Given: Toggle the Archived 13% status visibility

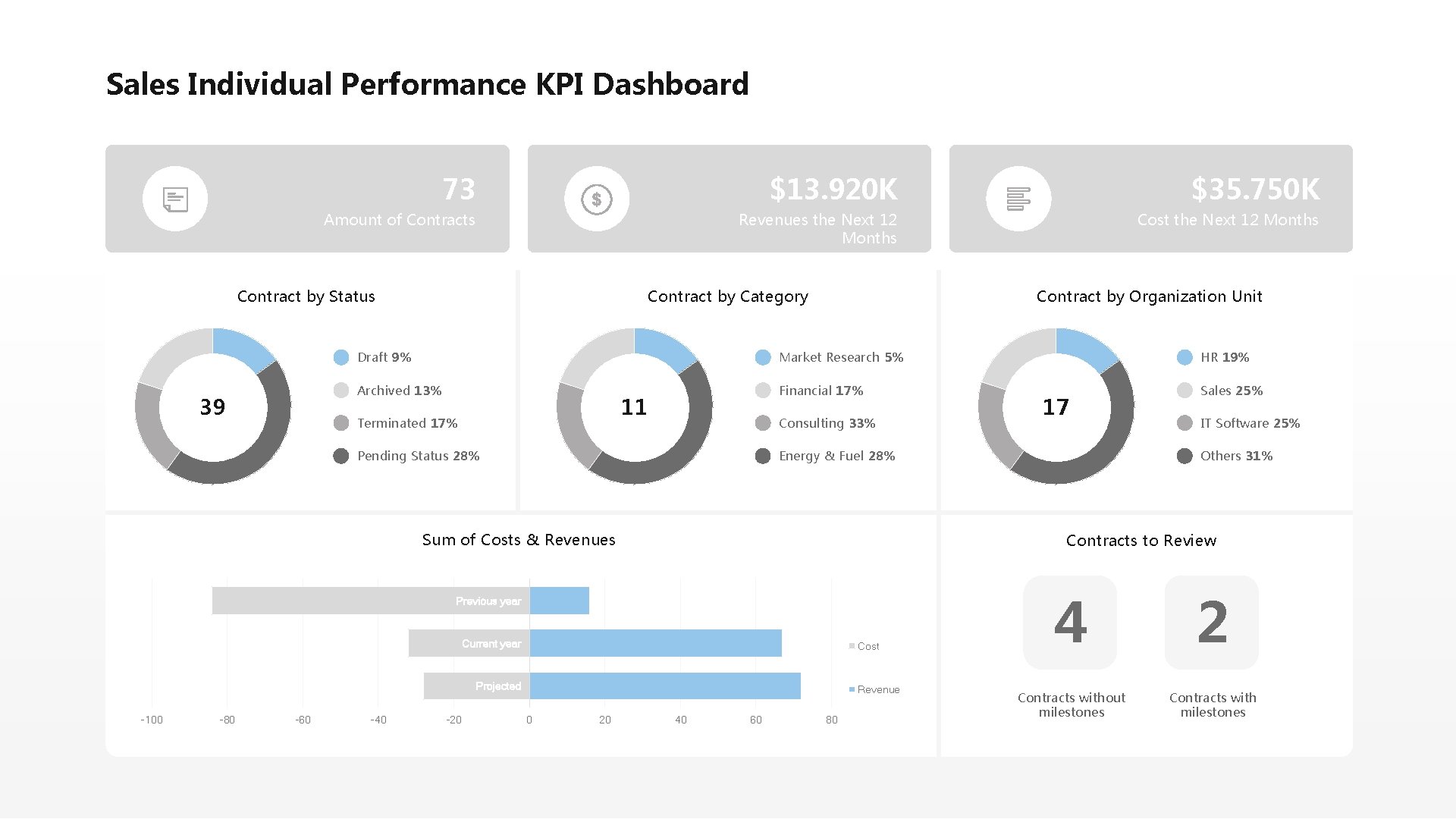Looking at the screenshot, I should point(341,390).
